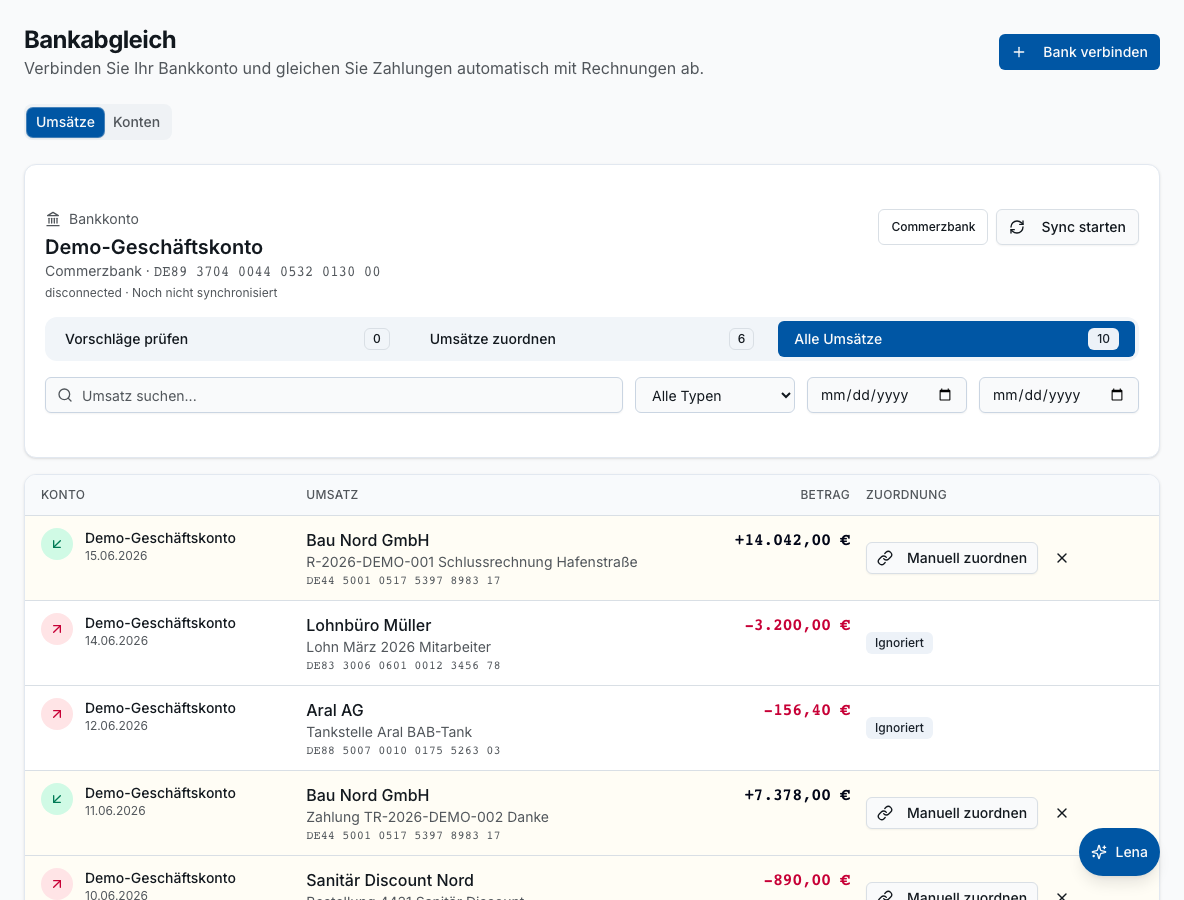This screenshot has width=1184, height=900.
Task: Click the text Tankstelle Aral BAB-Tank
Action: point(389,732)
